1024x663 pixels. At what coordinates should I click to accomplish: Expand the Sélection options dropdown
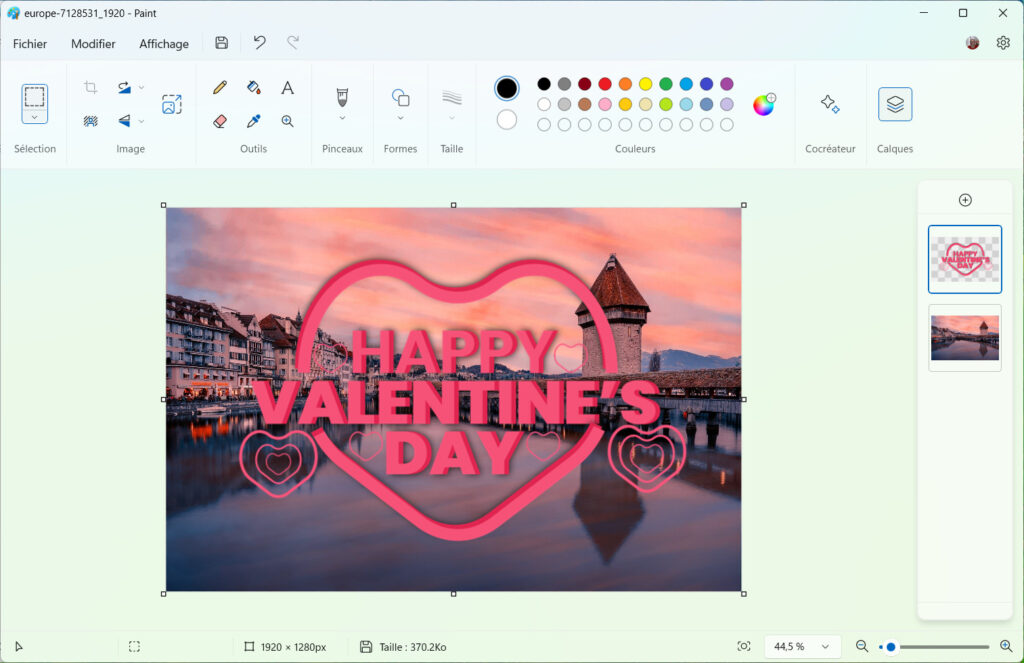[35, 118]
